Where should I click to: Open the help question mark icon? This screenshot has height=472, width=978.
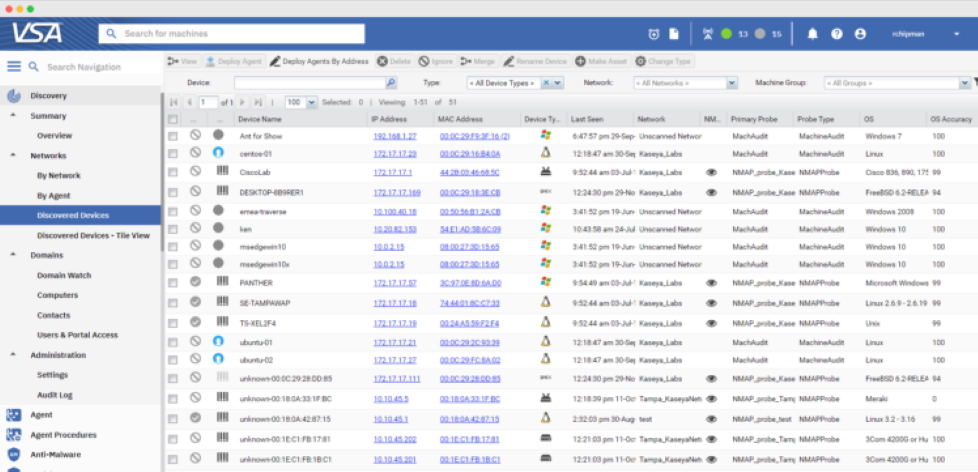pos(836,34)
